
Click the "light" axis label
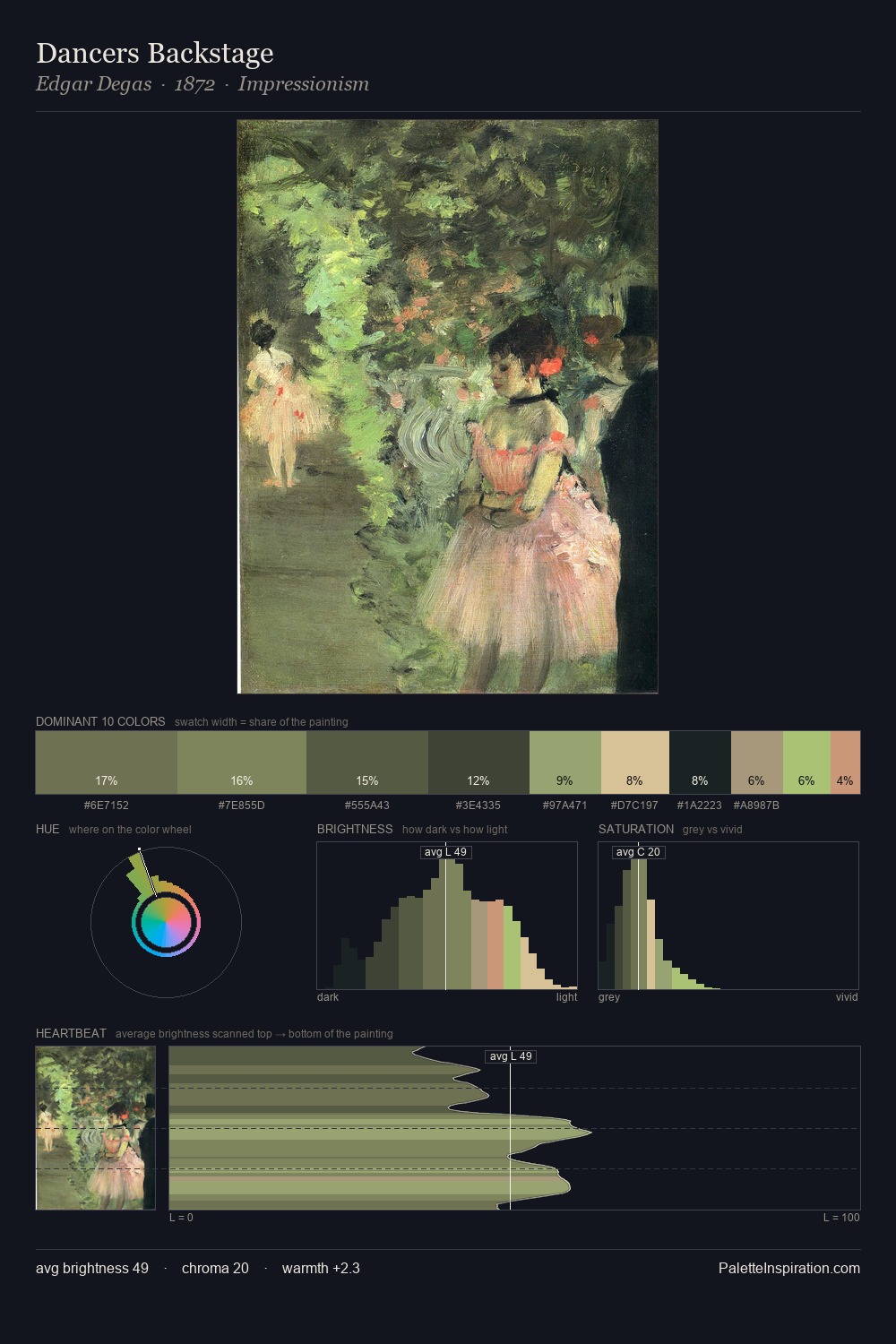click(566, 997)
